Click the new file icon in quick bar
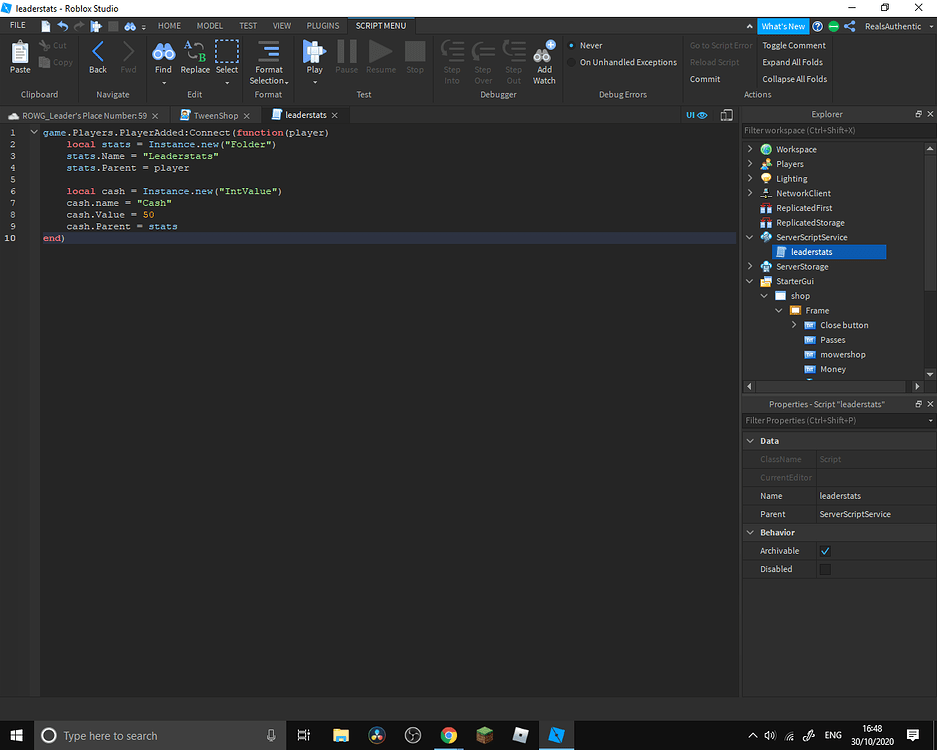The width and height of the screenshot is (937, 750). tap(46, 26)
